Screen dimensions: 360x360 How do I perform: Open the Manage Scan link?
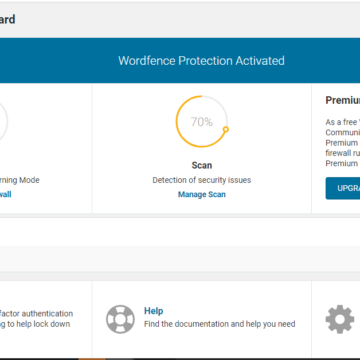[202, 194]
